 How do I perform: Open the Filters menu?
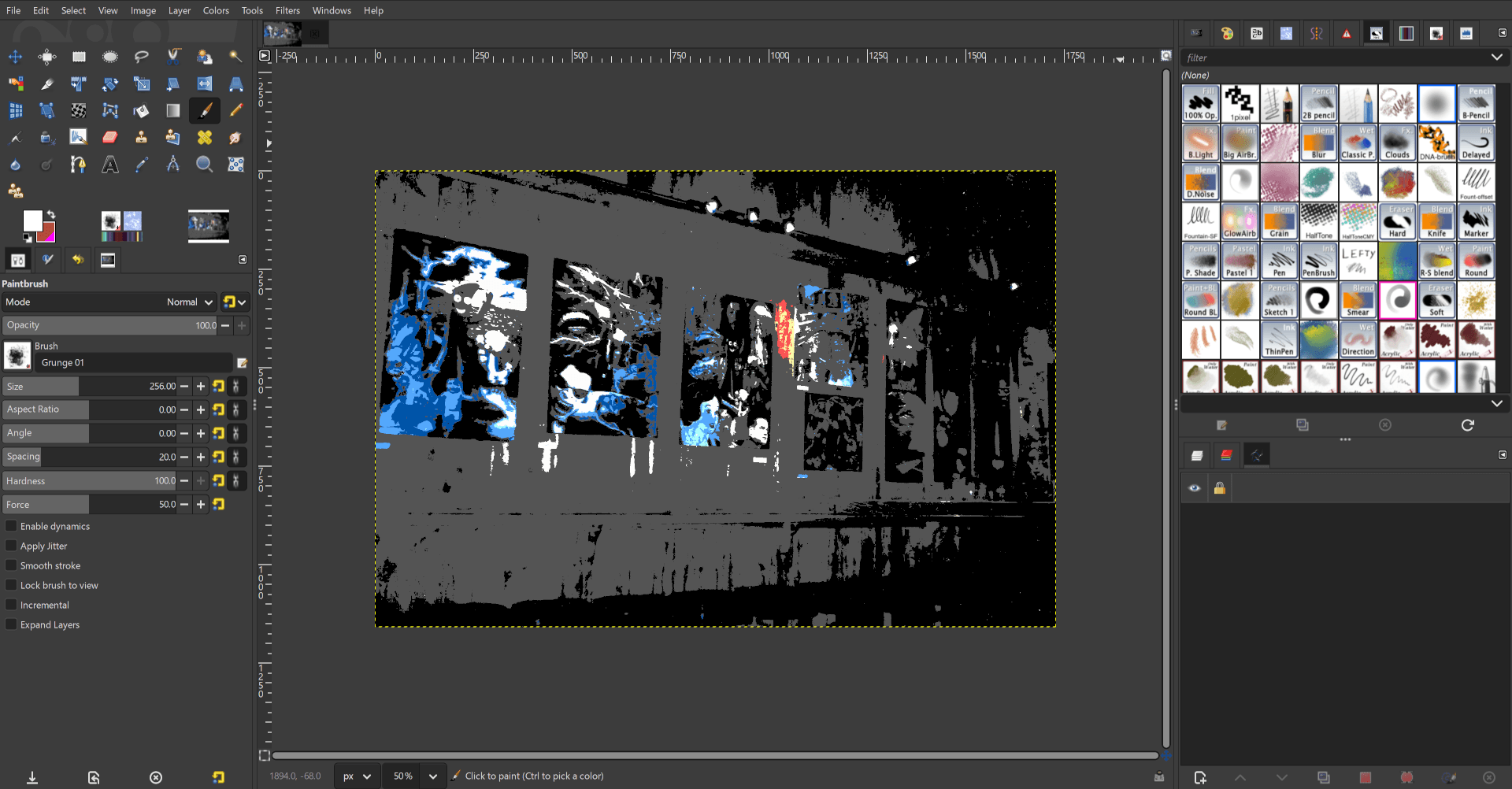tap(287, 10)
